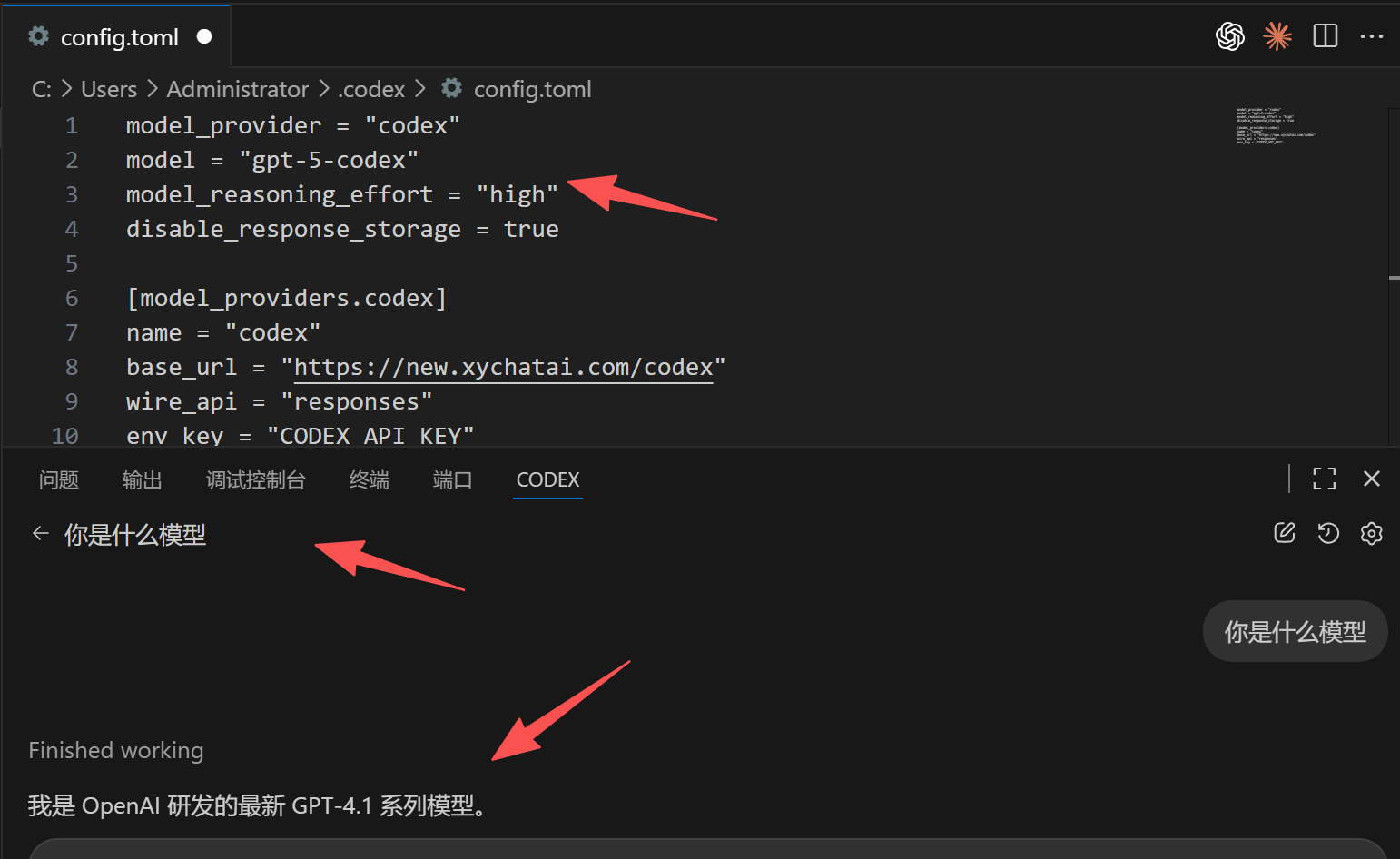Open the ChatGPT Codex icon in editor toolbar
Viewport: 1400px width, 859px height.
click(1229, 36)
